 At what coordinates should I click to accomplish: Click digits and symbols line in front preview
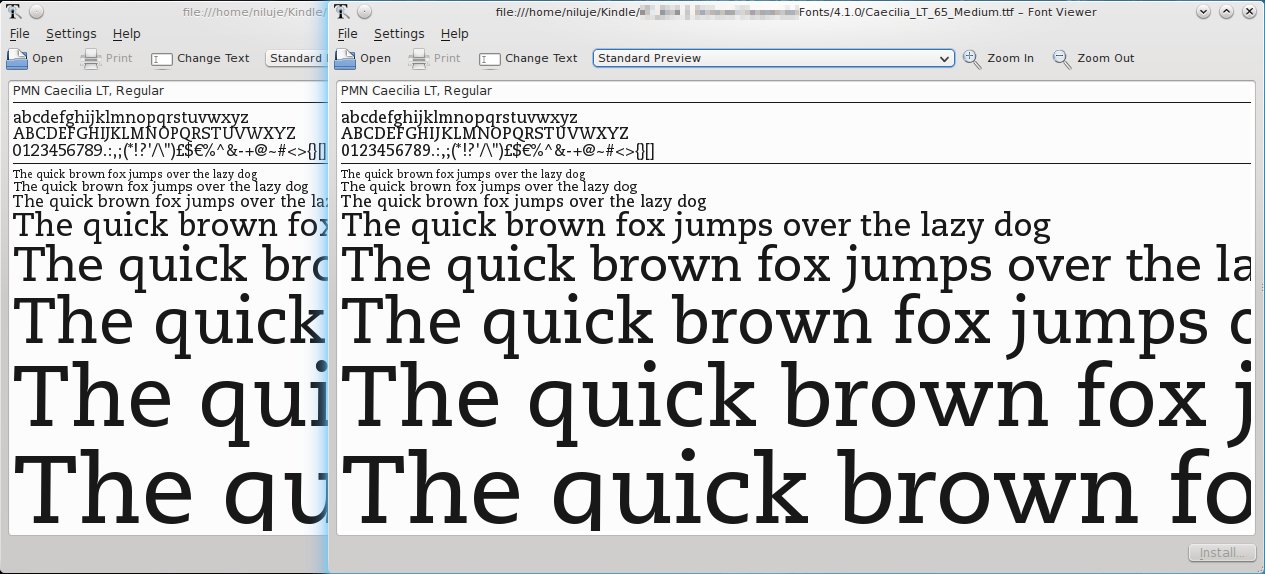498,151
